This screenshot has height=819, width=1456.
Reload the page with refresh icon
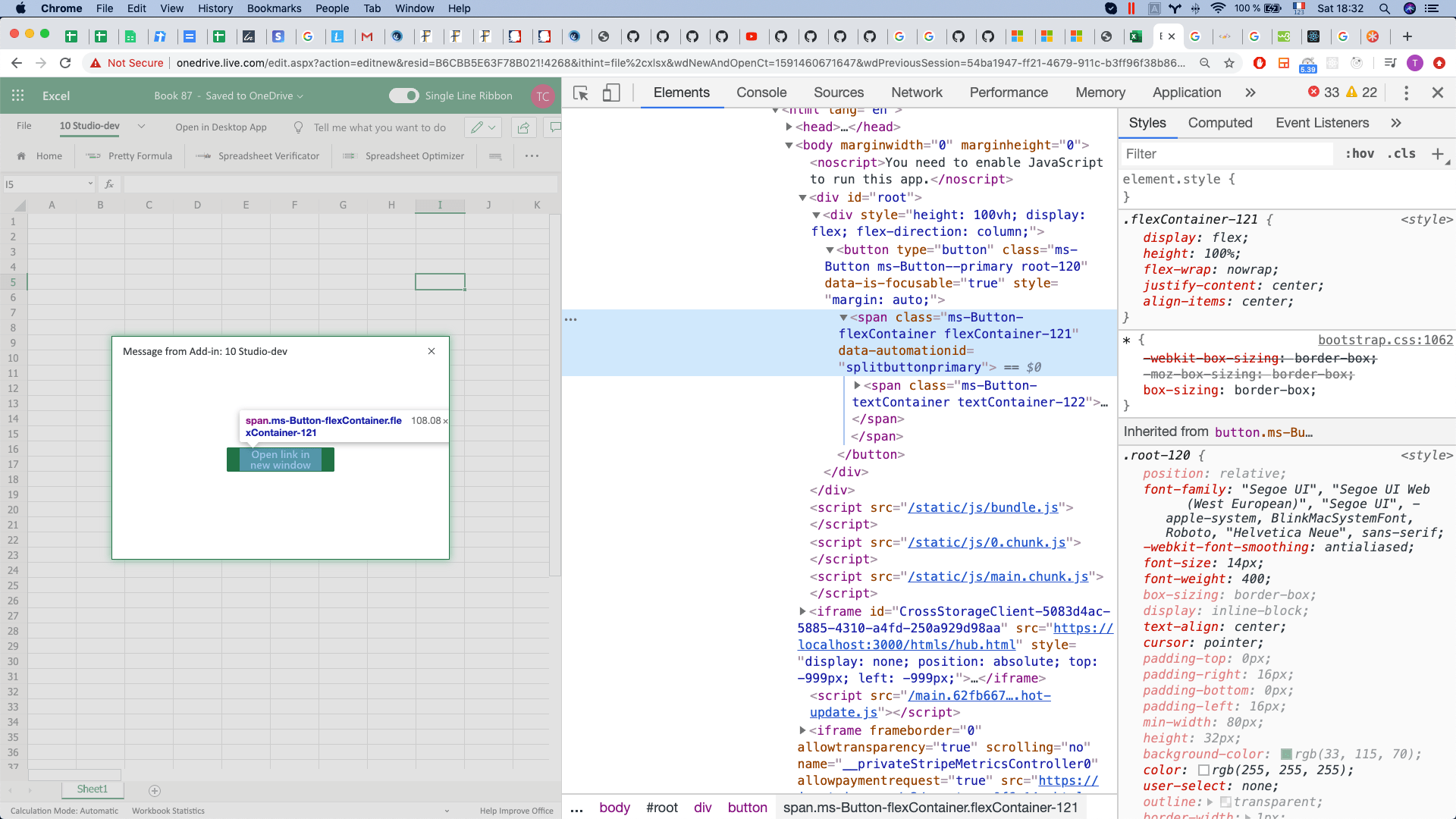[65, 63]
